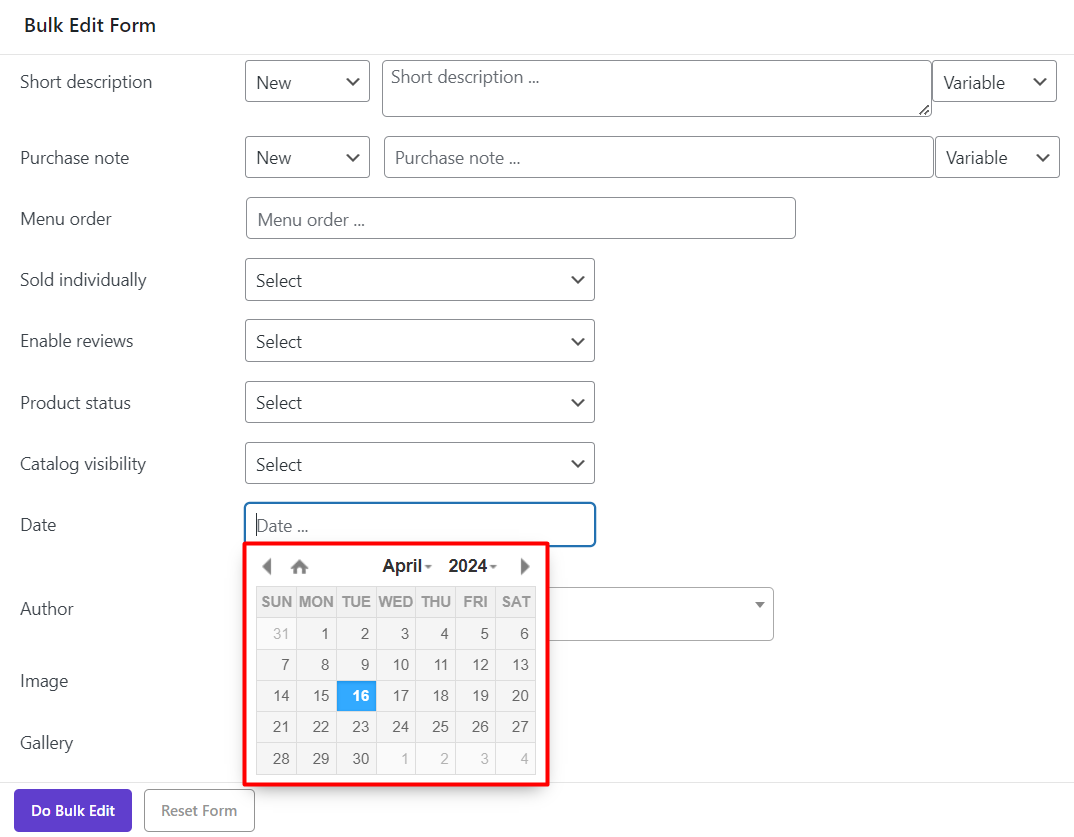The width and height of the screenshot is (1074, 837).
Task: Go to next month in calendar
Action: pos(525,567)
